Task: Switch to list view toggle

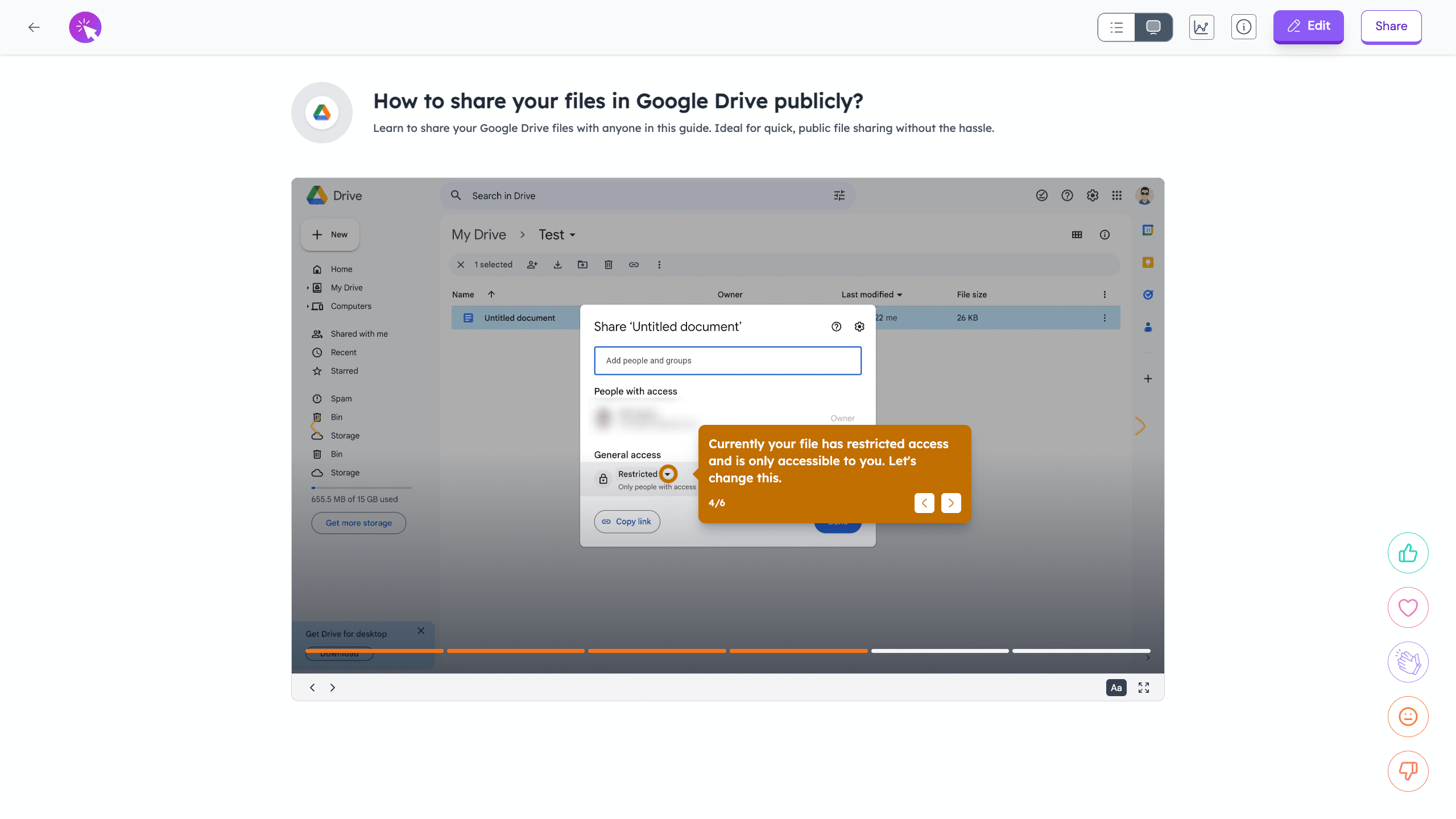Action: 1116,27
